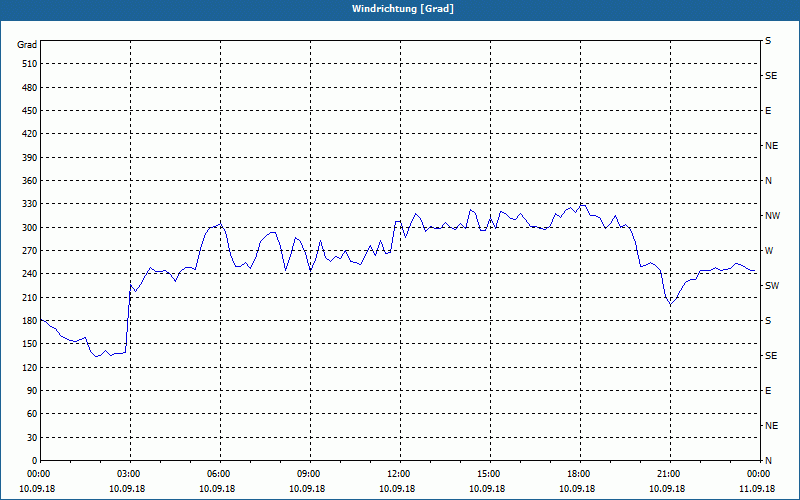Click the 210 y-axis value
The image size is (800, 500).
coord(30,297)
